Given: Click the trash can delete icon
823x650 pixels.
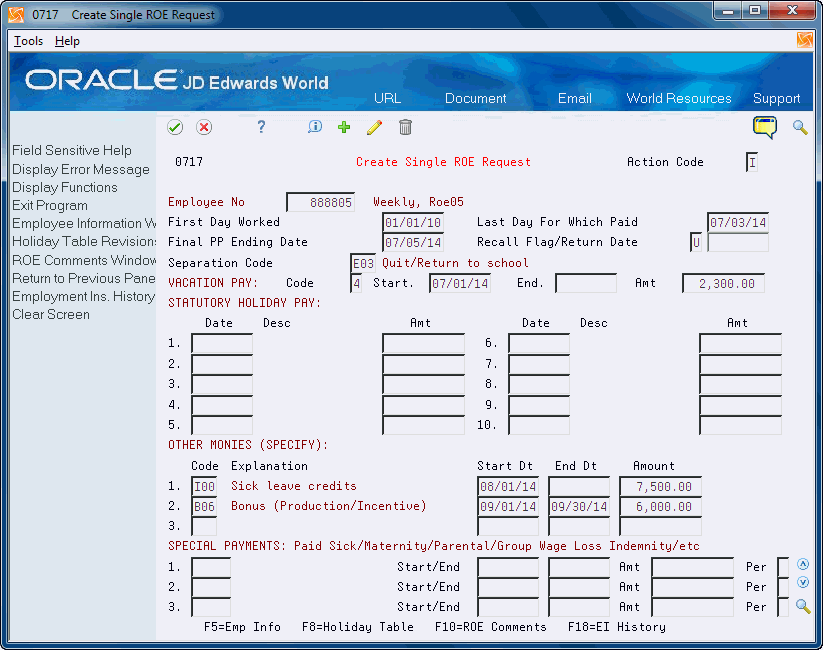Looking at the screenshot, I should click(x=405, y=127).
